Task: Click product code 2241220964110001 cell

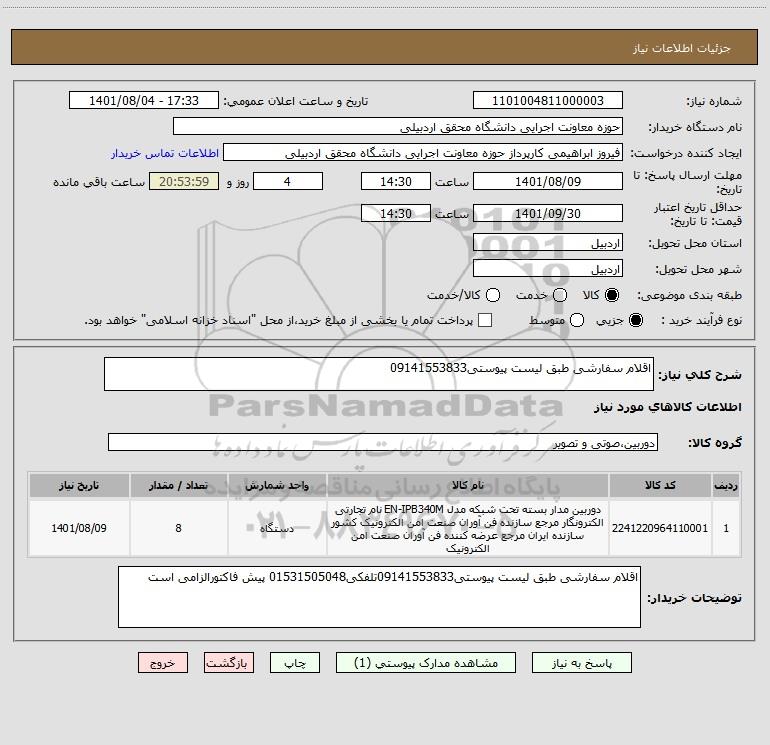Action: [x=660, y=528]
